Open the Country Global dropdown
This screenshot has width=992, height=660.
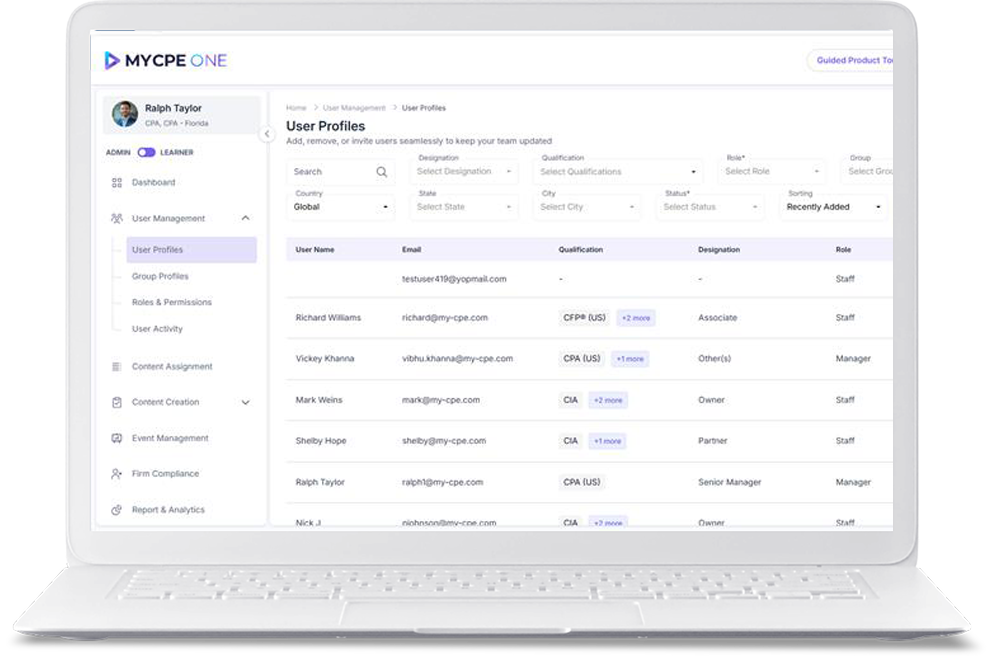340,207
